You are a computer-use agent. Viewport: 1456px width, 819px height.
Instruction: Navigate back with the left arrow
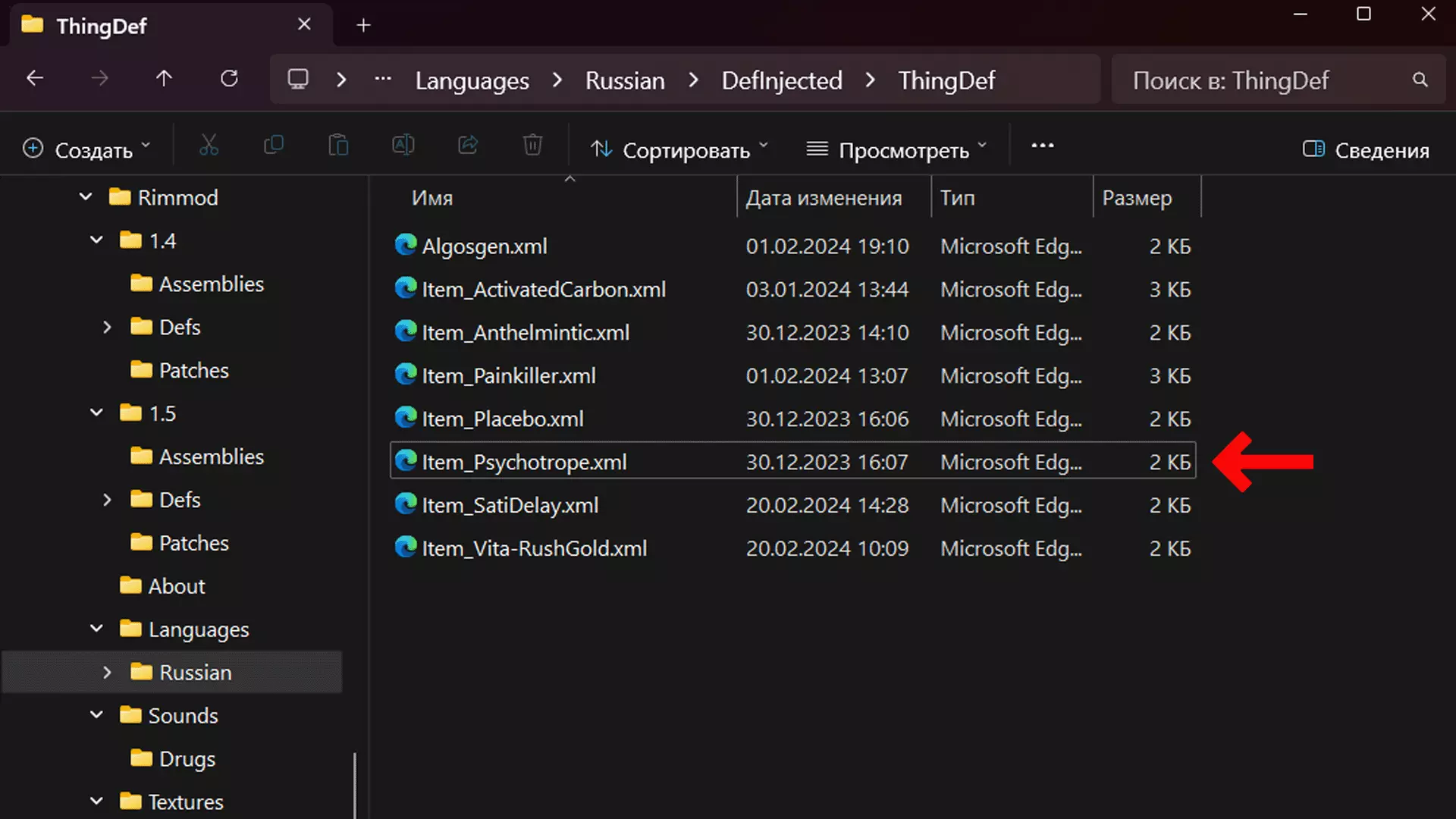pyautogui.click(x=35, y=79)
